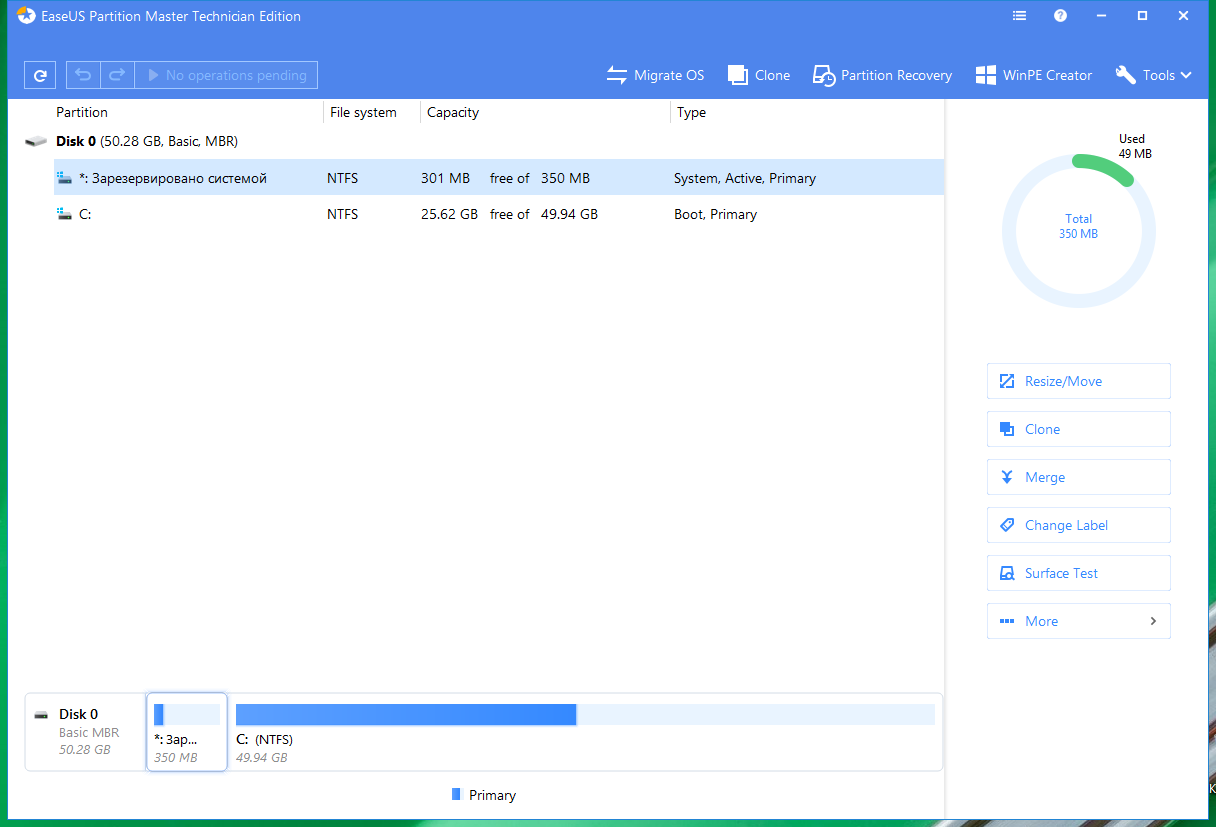The width and height of the screenshot is (1216, 827).
Task: Click the Resize/Move button
Action: click(1078, 381)
